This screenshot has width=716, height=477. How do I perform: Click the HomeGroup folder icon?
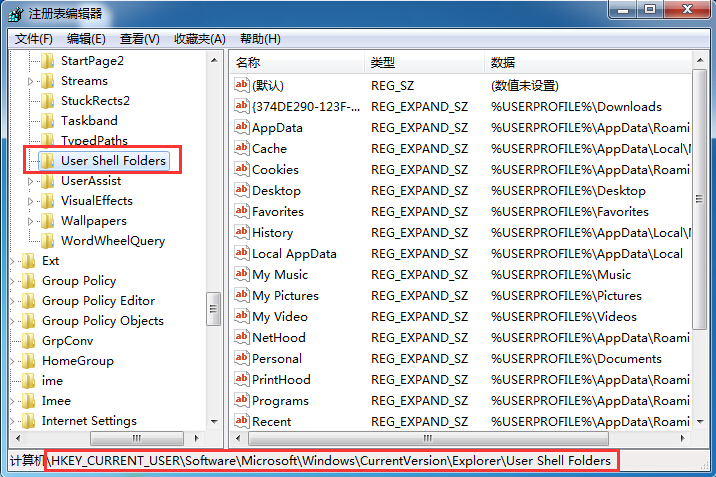28,361
